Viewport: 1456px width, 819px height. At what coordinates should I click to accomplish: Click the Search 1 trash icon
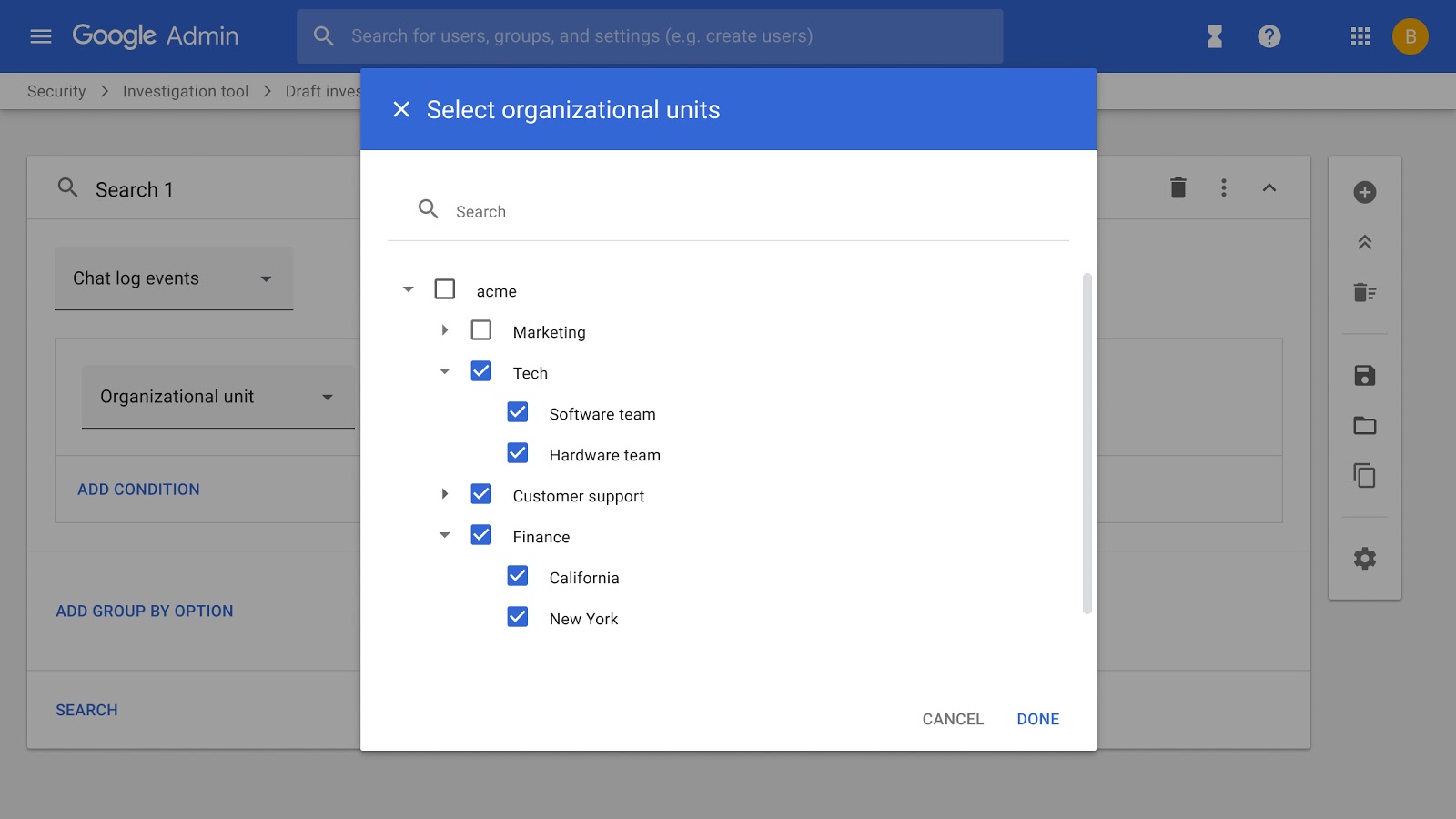point(1178,187)
